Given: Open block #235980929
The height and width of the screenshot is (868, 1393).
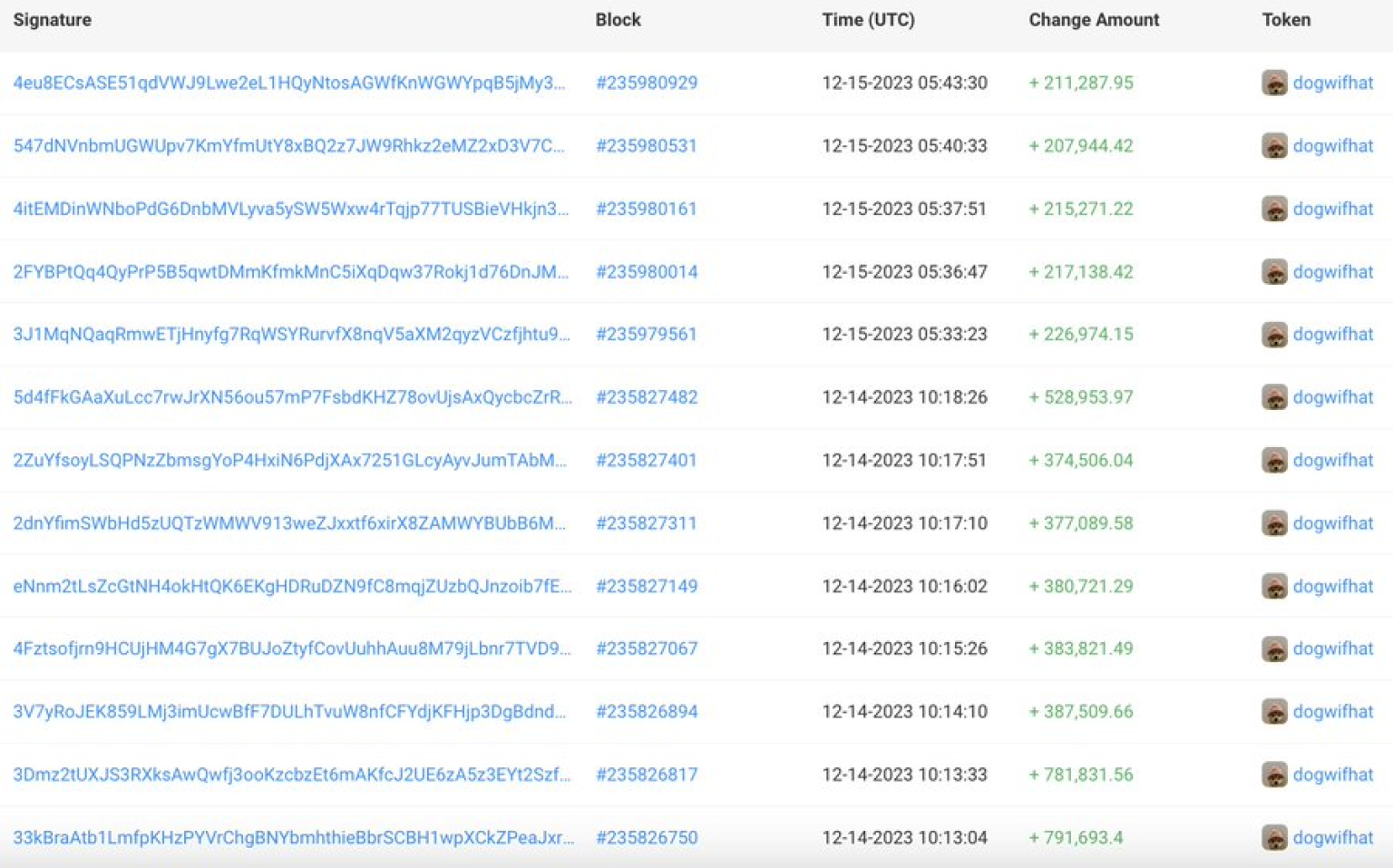Looking at the screenshot, I should click(647, 83).
